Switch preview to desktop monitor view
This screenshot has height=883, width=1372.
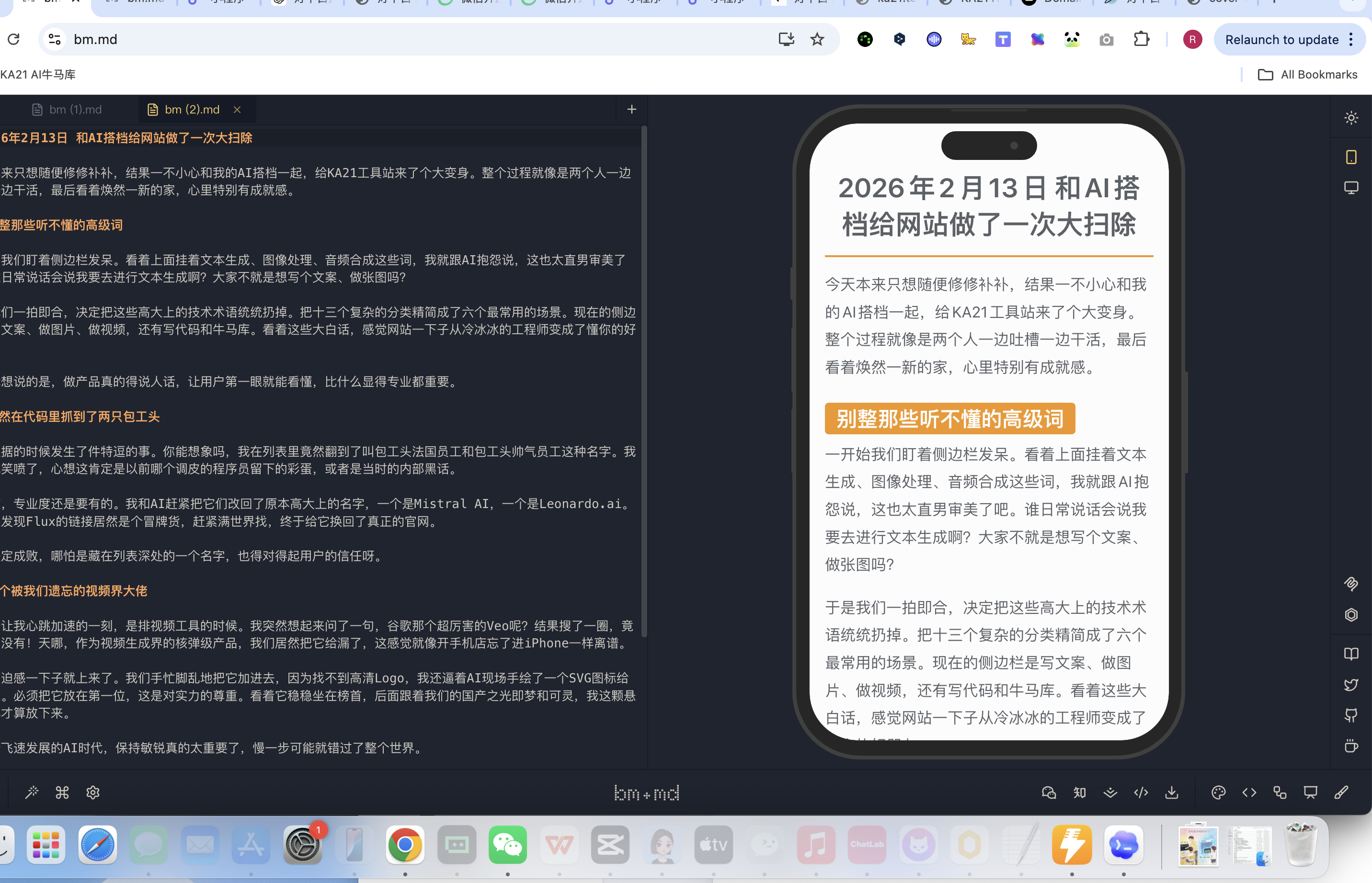click(x=1351, y=188)
